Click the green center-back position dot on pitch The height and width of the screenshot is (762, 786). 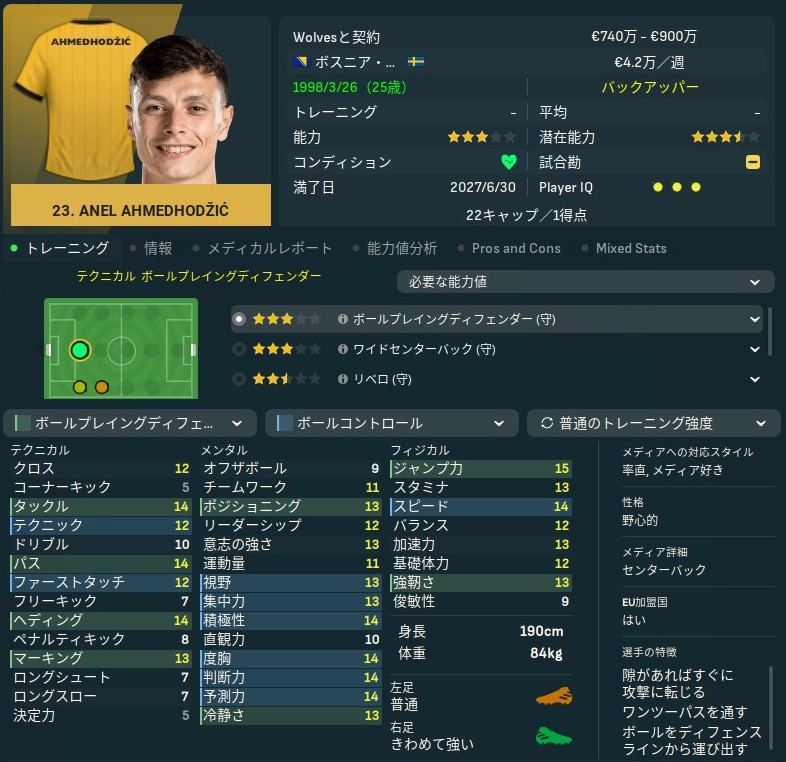click(80, 350)
